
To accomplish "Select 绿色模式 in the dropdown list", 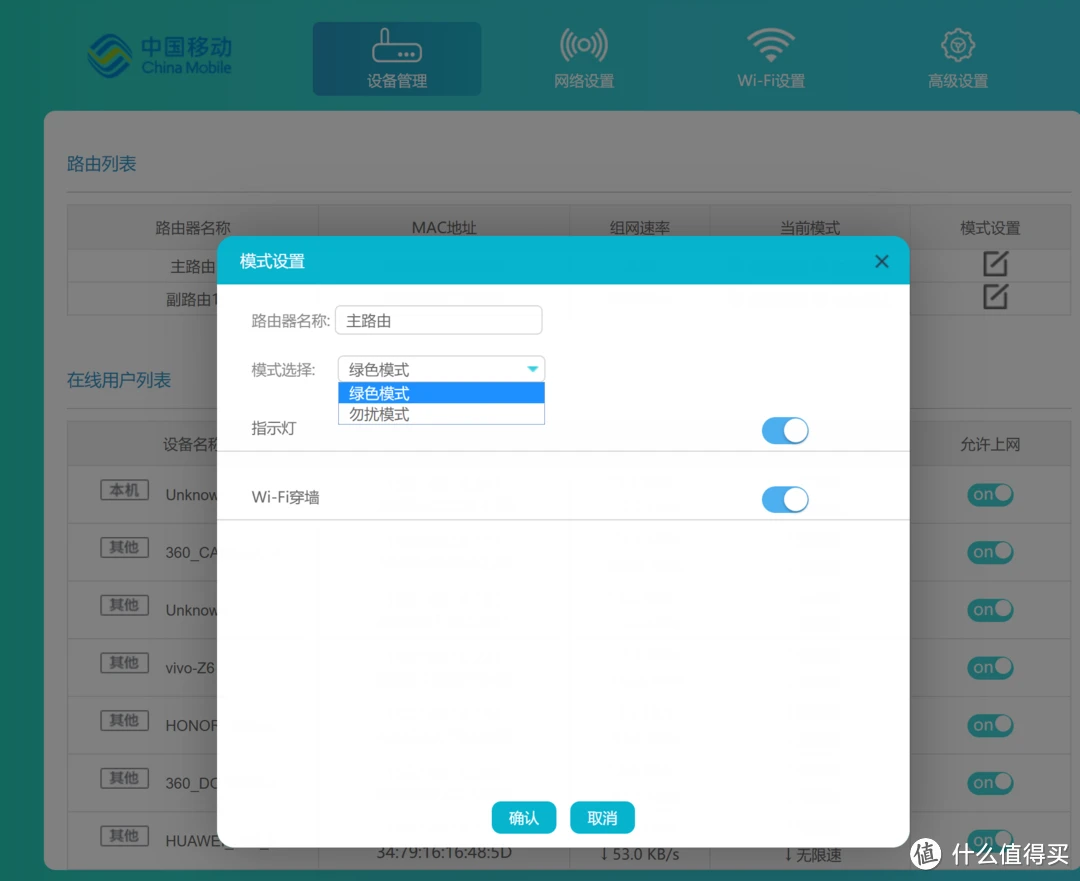I will click(441, 393).
